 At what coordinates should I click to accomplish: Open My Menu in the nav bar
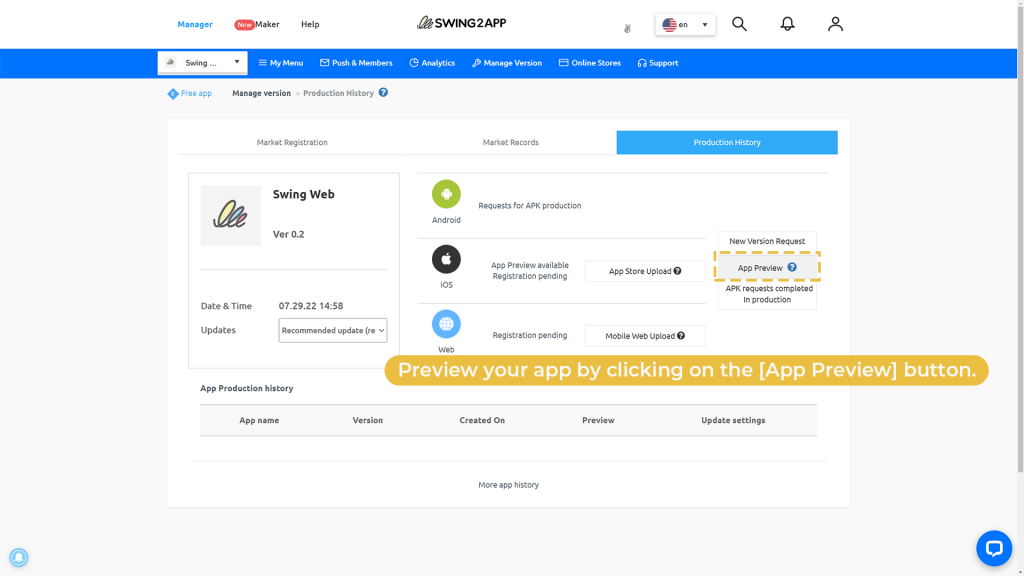[281, 63]
